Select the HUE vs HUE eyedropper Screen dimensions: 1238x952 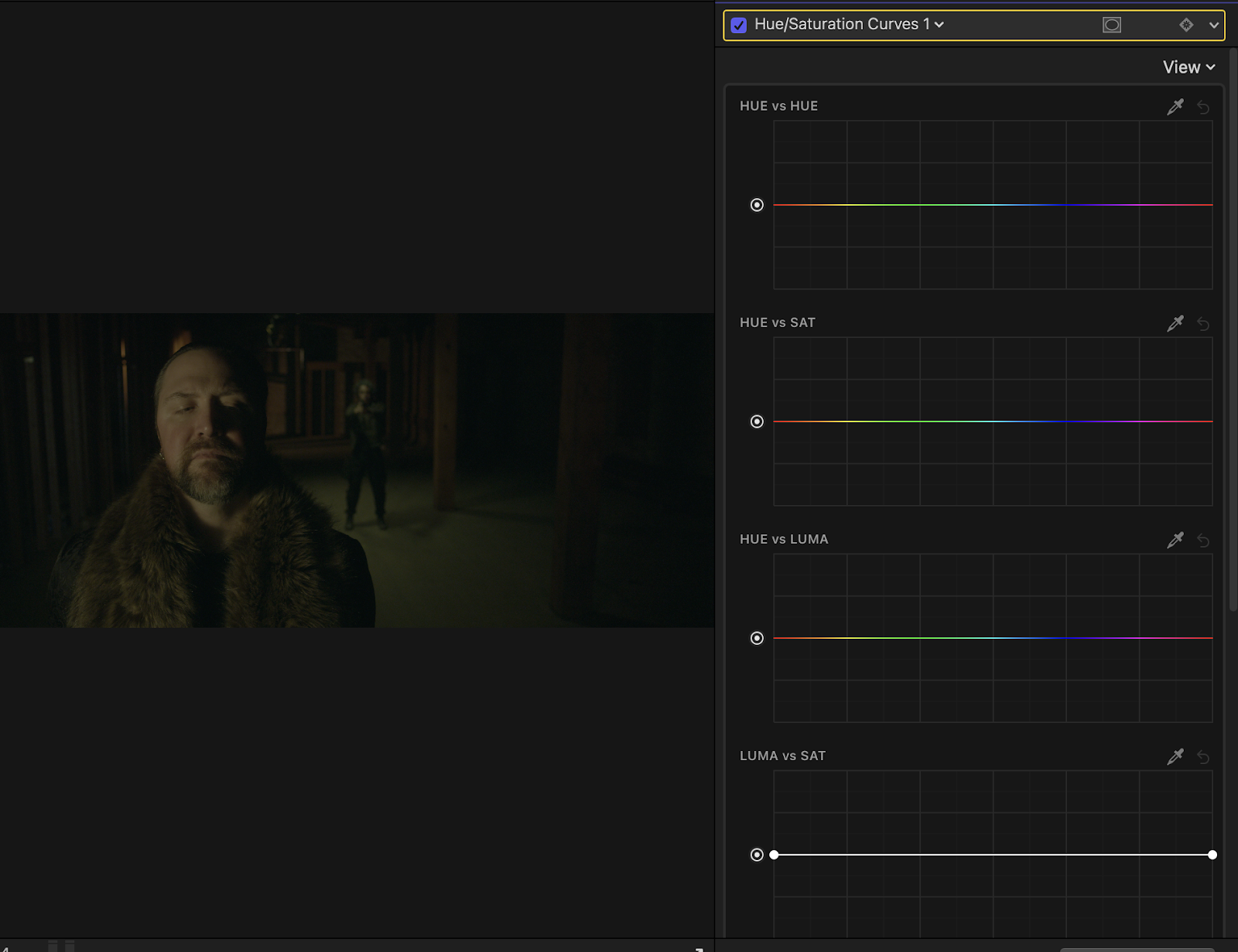click(x=1175, y=107)
